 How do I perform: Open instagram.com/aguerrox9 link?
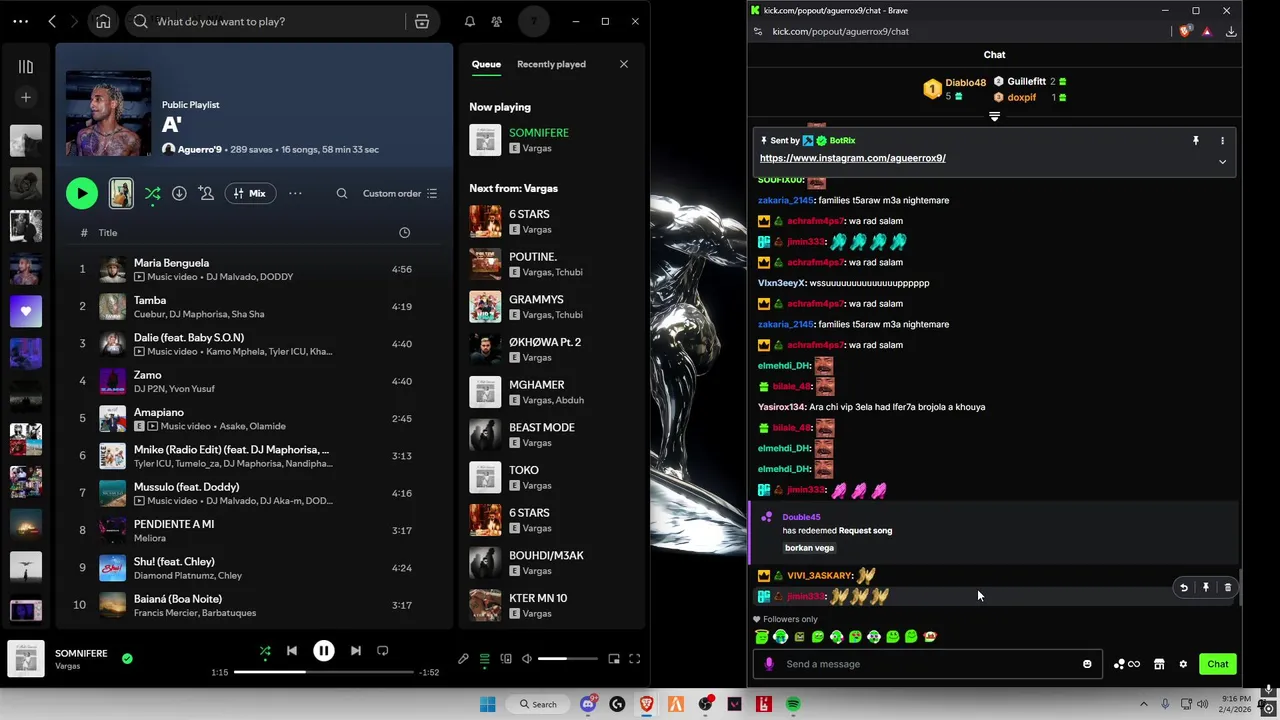[853, 158]
